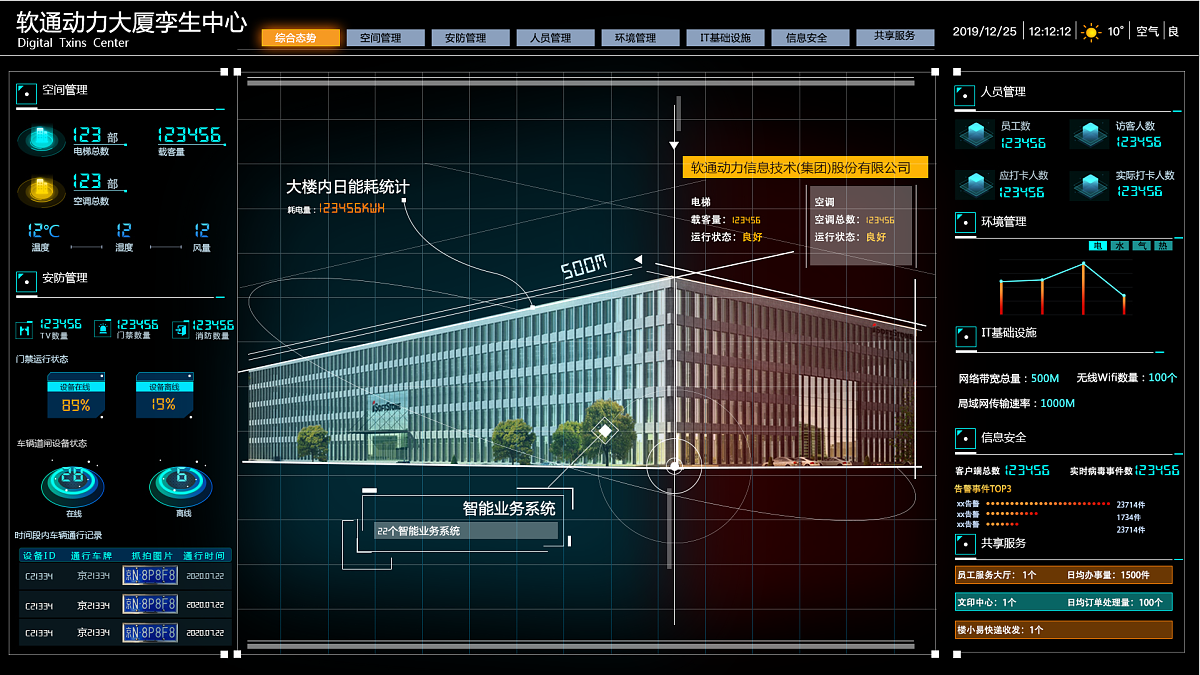Click the 空间管理 panel header icon
Viewport: 1200px width, 675px height.
coord(27,94)
